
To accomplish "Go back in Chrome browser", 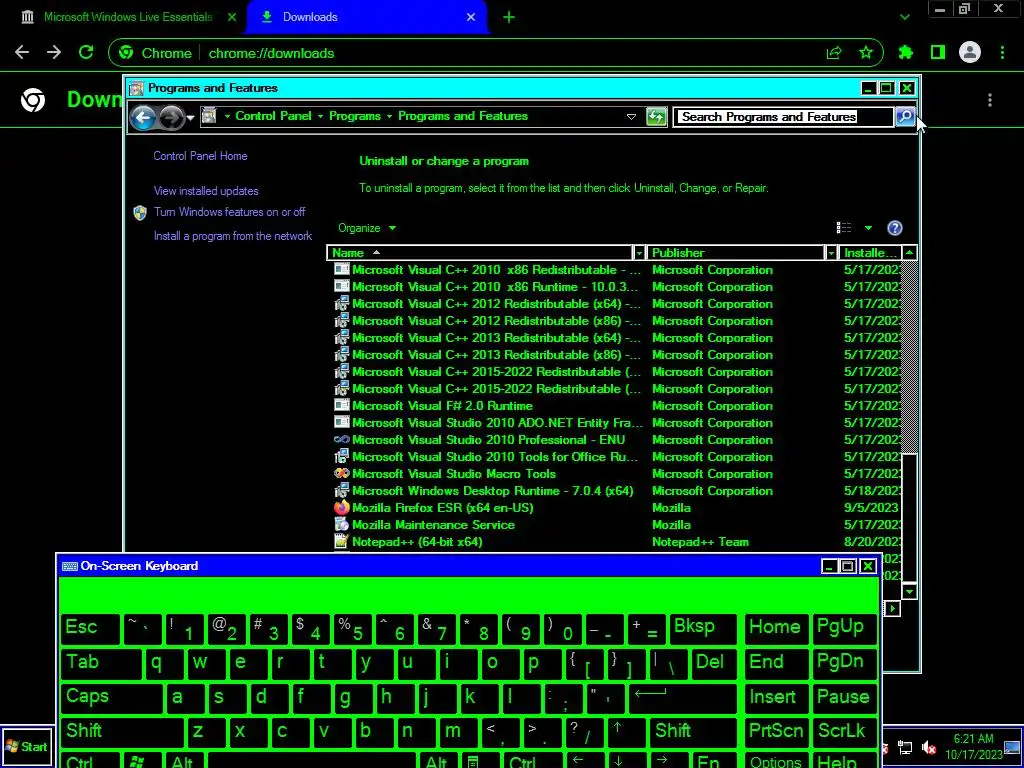I will 22,53.
